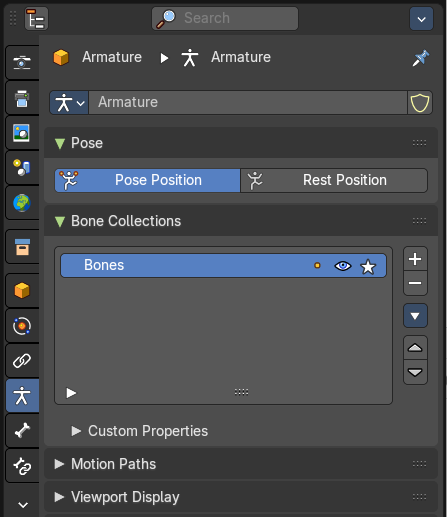Add a new bone collection
Viewport: 447px width, 517px height.
point(415,259)
